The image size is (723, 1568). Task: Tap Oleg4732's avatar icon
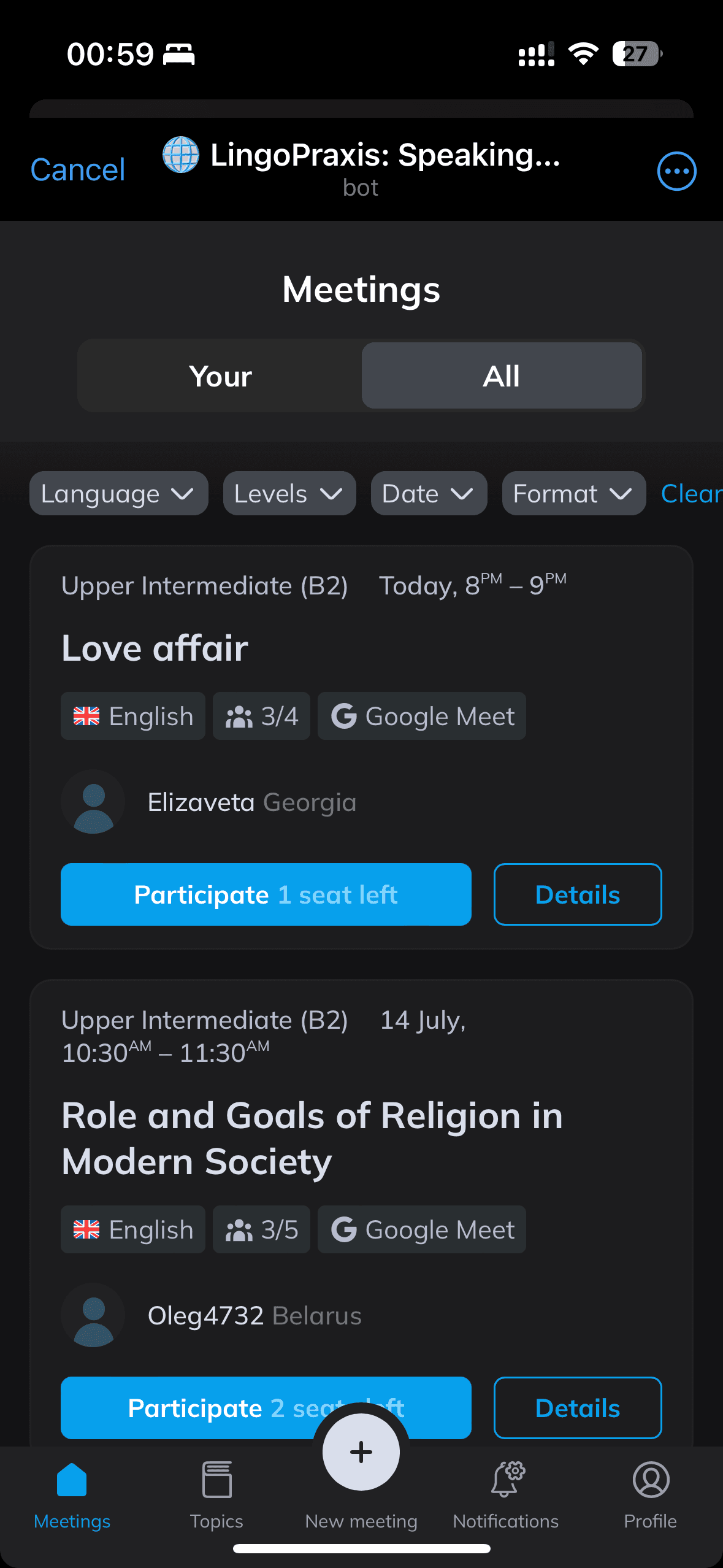click(93, 1315)
